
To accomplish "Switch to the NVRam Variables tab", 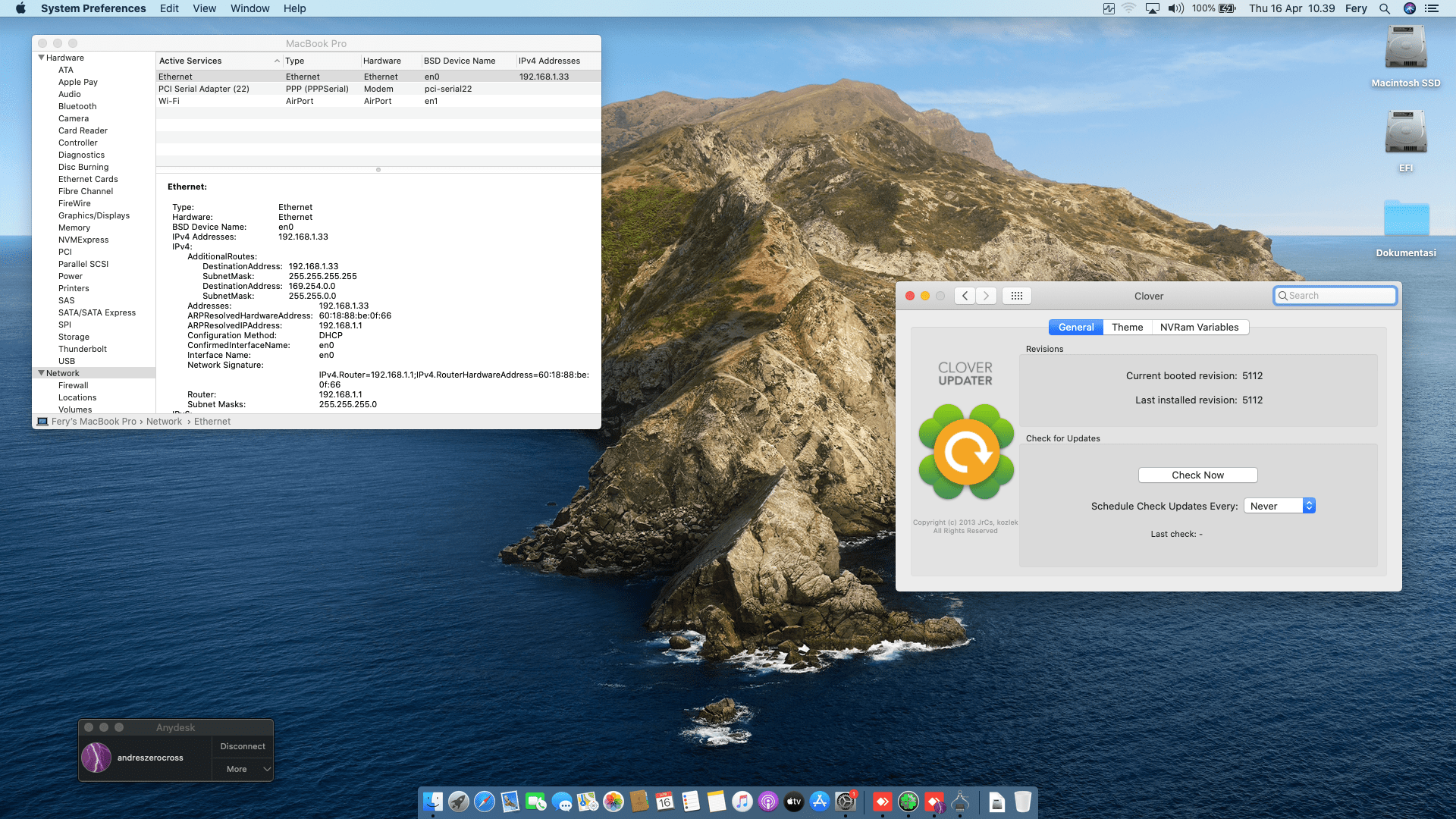I will [1199, 327].
